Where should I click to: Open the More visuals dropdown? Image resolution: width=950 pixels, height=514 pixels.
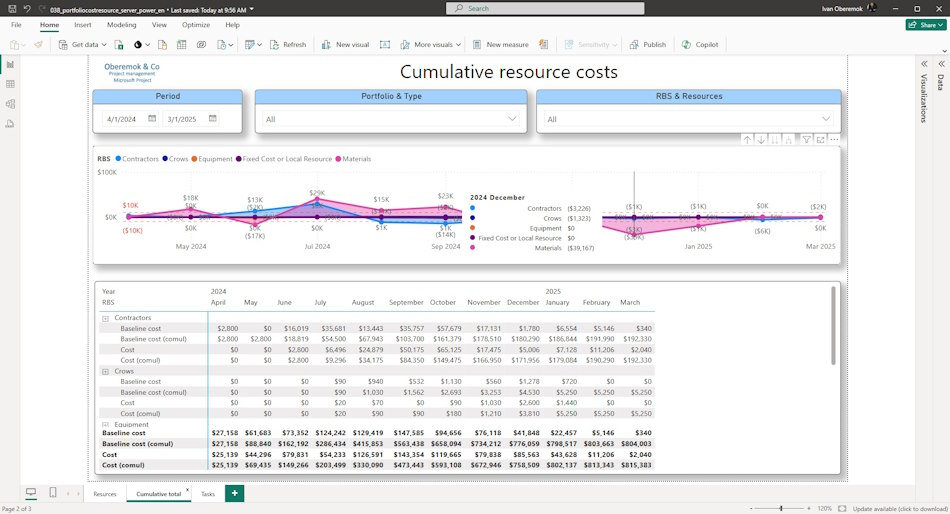click(x=430, y=45)
